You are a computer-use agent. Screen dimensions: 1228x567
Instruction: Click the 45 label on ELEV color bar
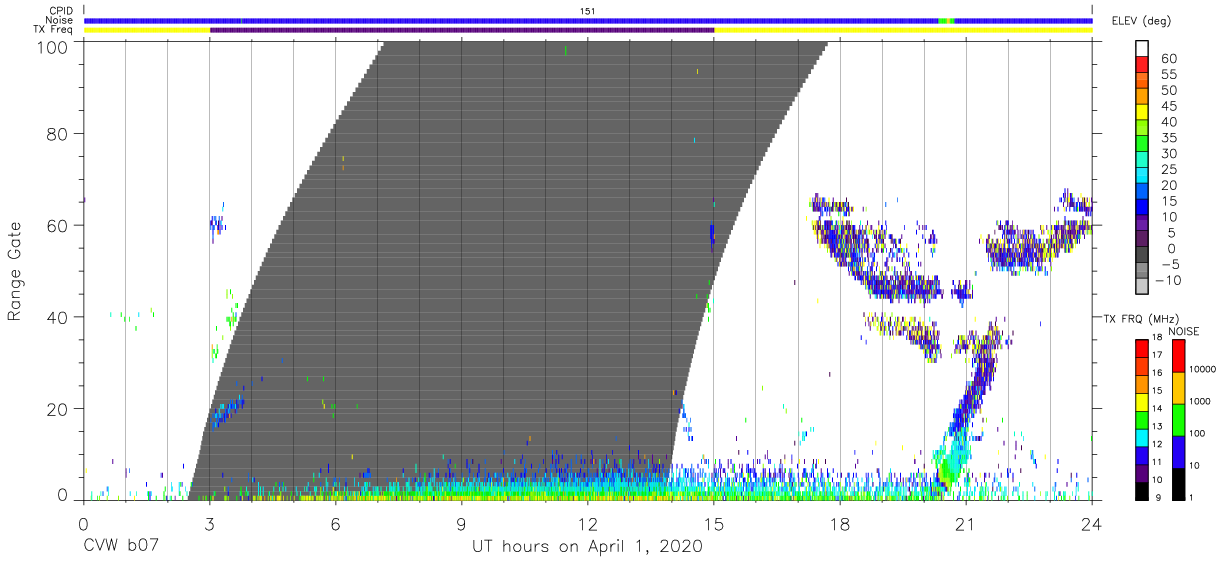(1168, 106)
